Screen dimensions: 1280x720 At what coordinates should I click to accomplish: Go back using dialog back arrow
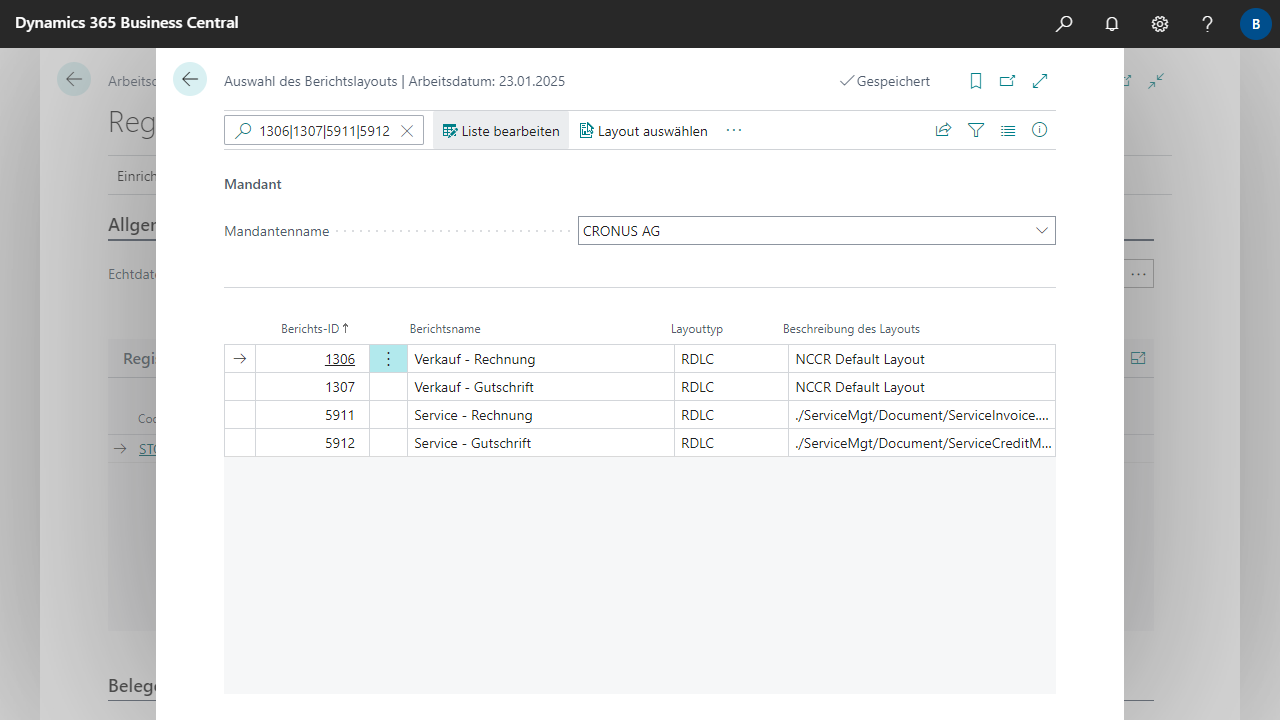pyautogui.click(x=190, y=80)
